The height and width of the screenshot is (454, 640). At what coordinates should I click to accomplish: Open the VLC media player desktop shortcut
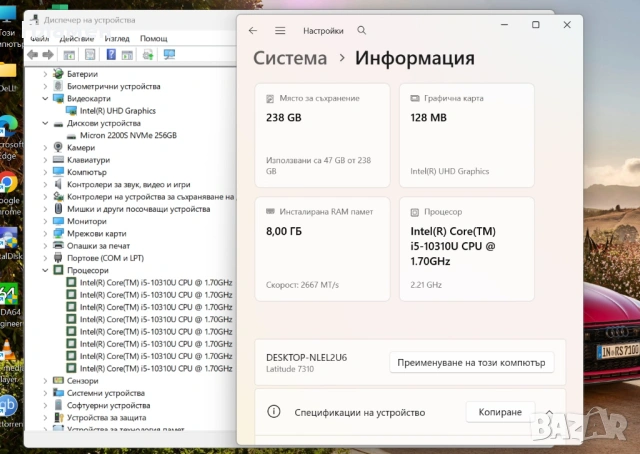[x=8, y=361]
